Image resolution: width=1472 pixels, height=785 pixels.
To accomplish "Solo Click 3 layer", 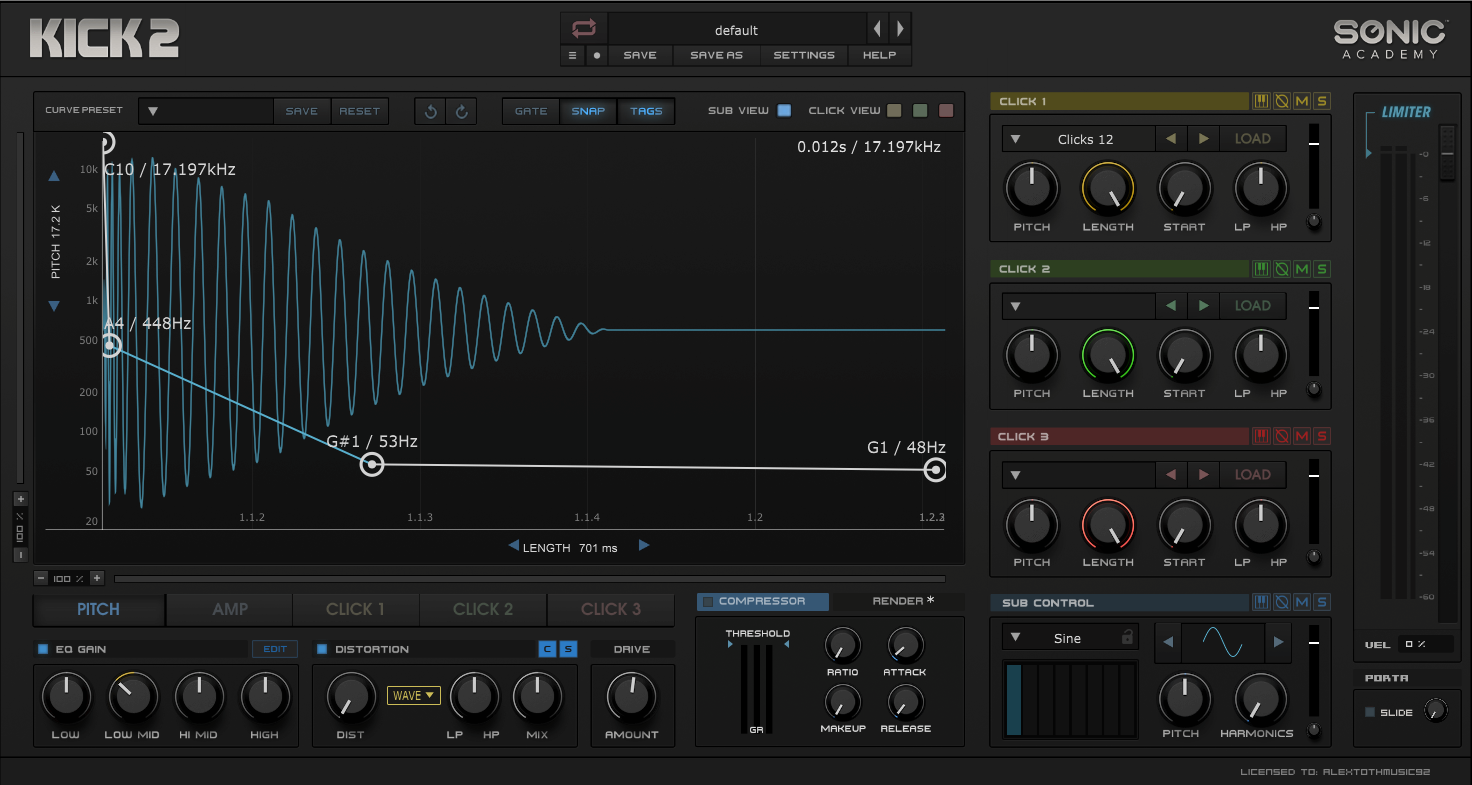I will (1322, 436).
